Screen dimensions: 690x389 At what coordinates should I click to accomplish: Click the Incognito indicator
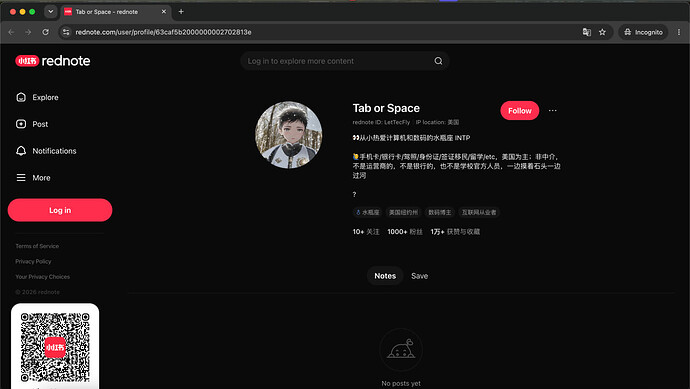point(643,32)
